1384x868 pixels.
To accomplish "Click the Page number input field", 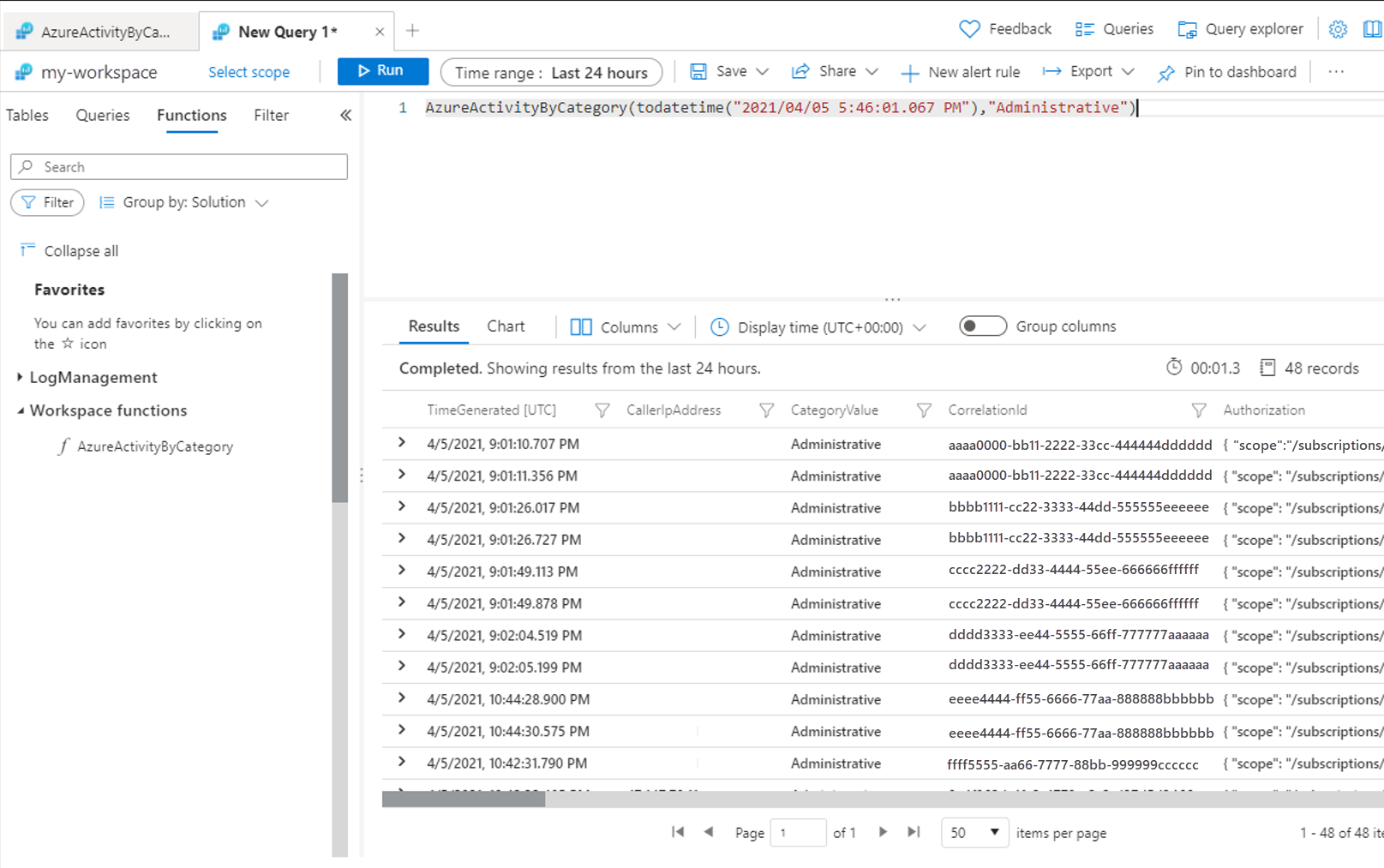I will [798, 832].
